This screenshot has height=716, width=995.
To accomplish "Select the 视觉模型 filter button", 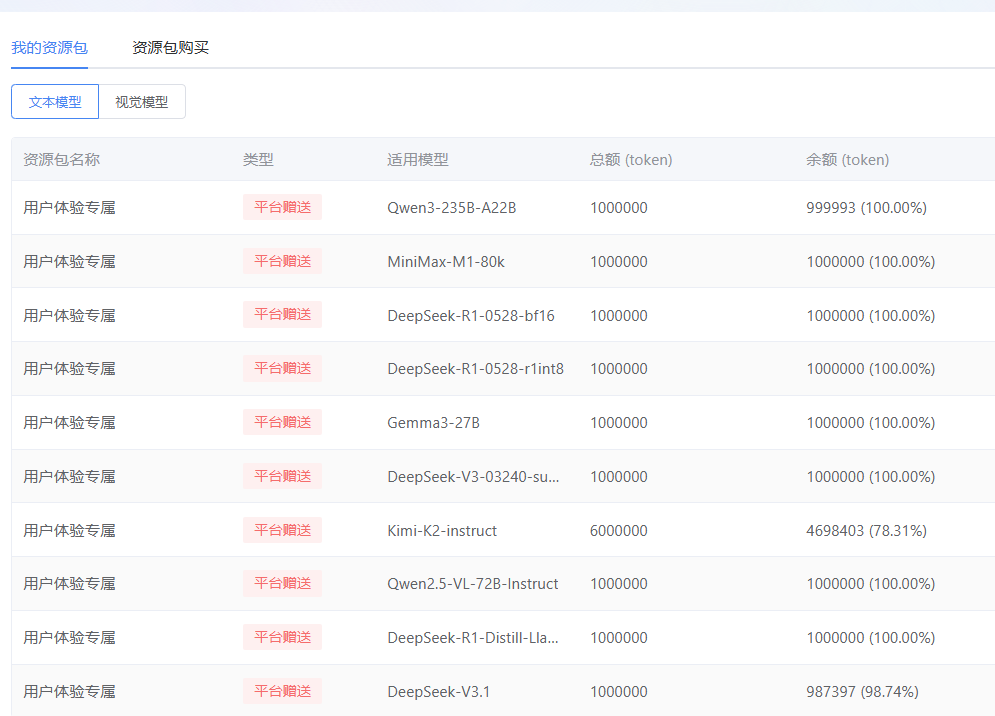I will [x=142, y=102].
